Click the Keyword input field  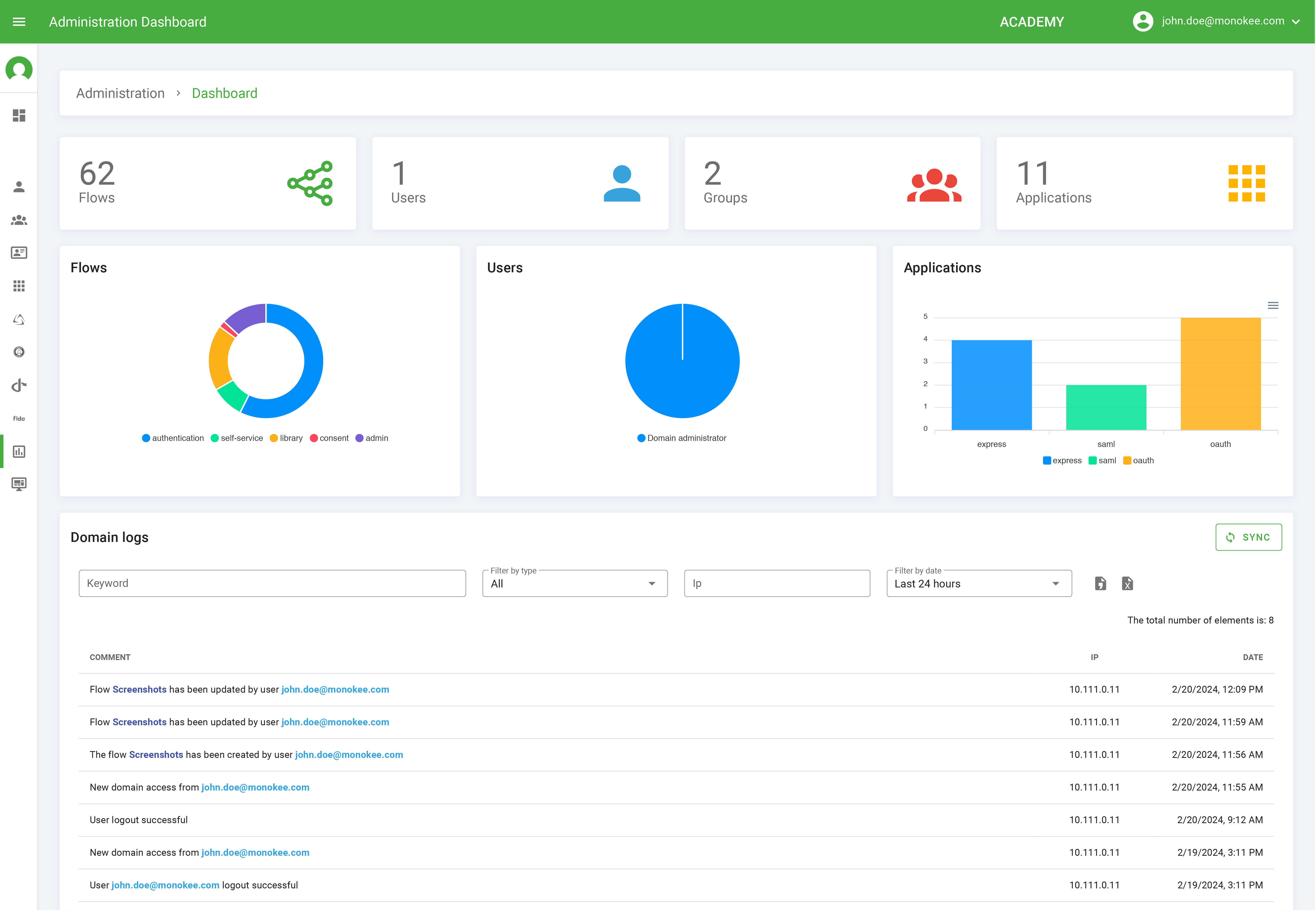point(272,583)
